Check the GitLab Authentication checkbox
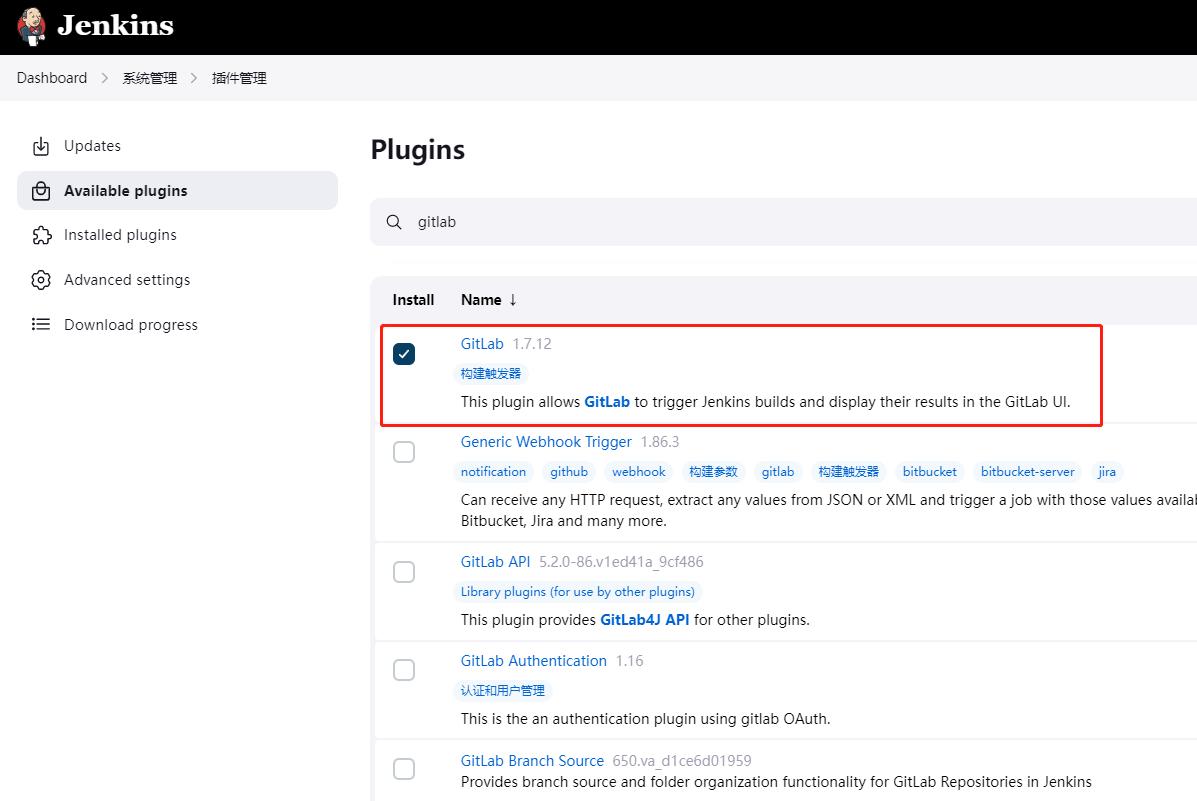This screenshot has height=801, width=1197. 404,669
